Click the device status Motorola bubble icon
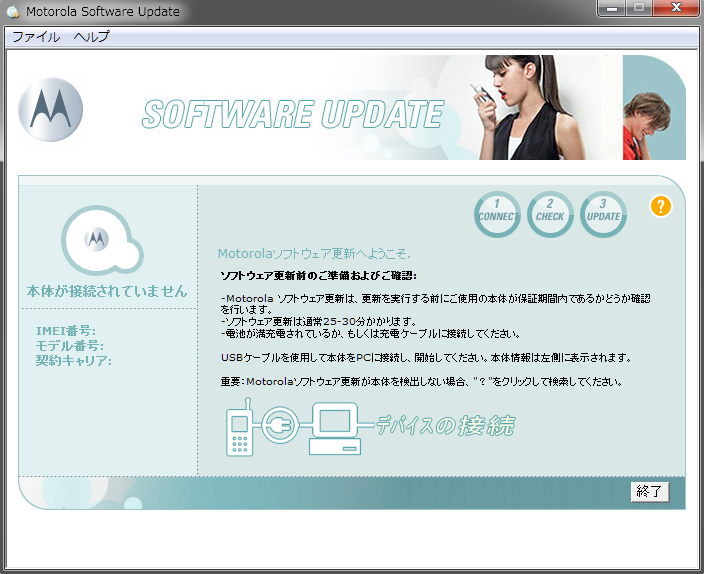The width and height of the screenshot is (704, 574). click(x=95, y=239)
